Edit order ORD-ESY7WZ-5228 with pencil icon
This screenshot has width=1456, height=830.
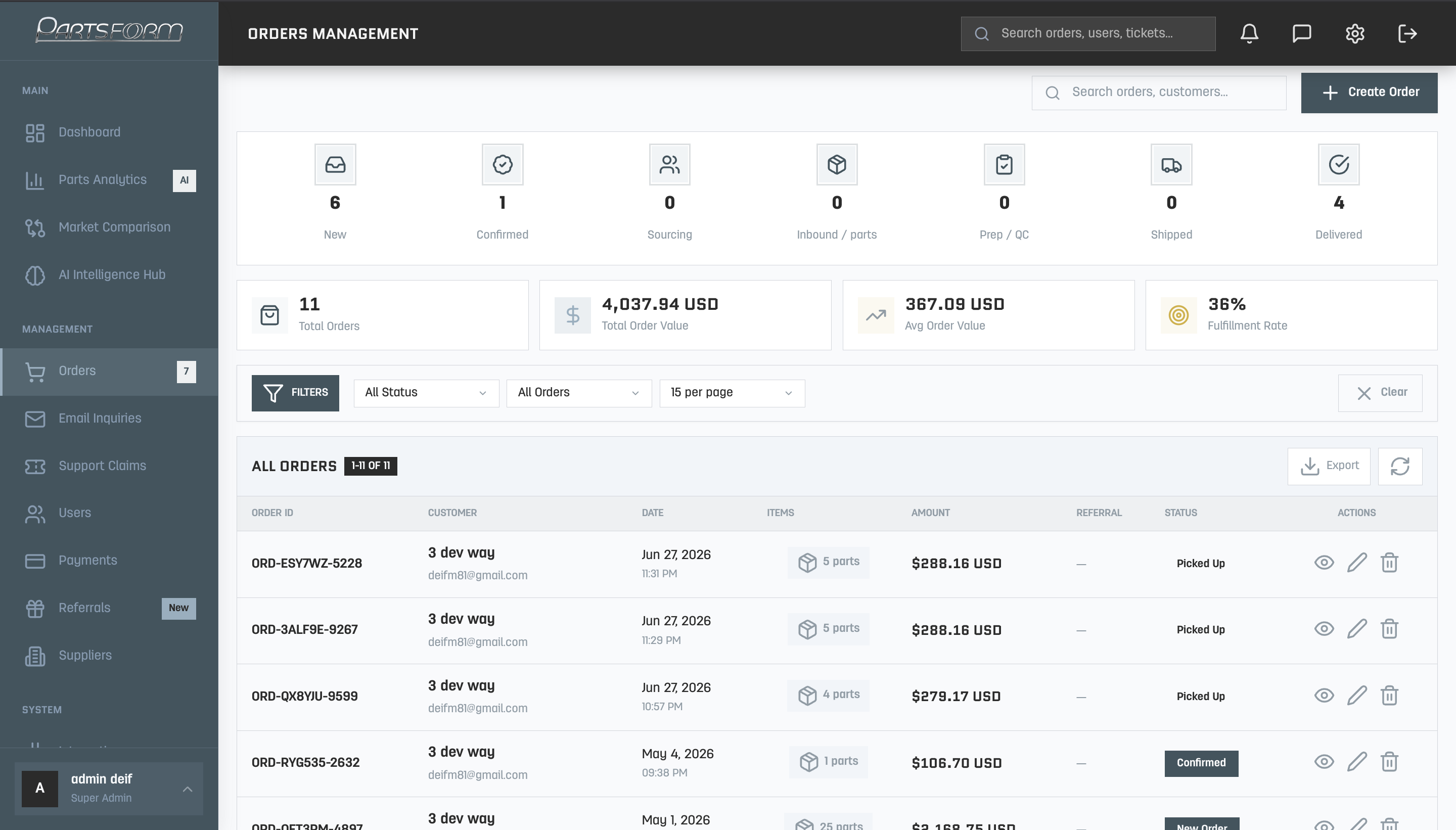(x=1357, y=563)
